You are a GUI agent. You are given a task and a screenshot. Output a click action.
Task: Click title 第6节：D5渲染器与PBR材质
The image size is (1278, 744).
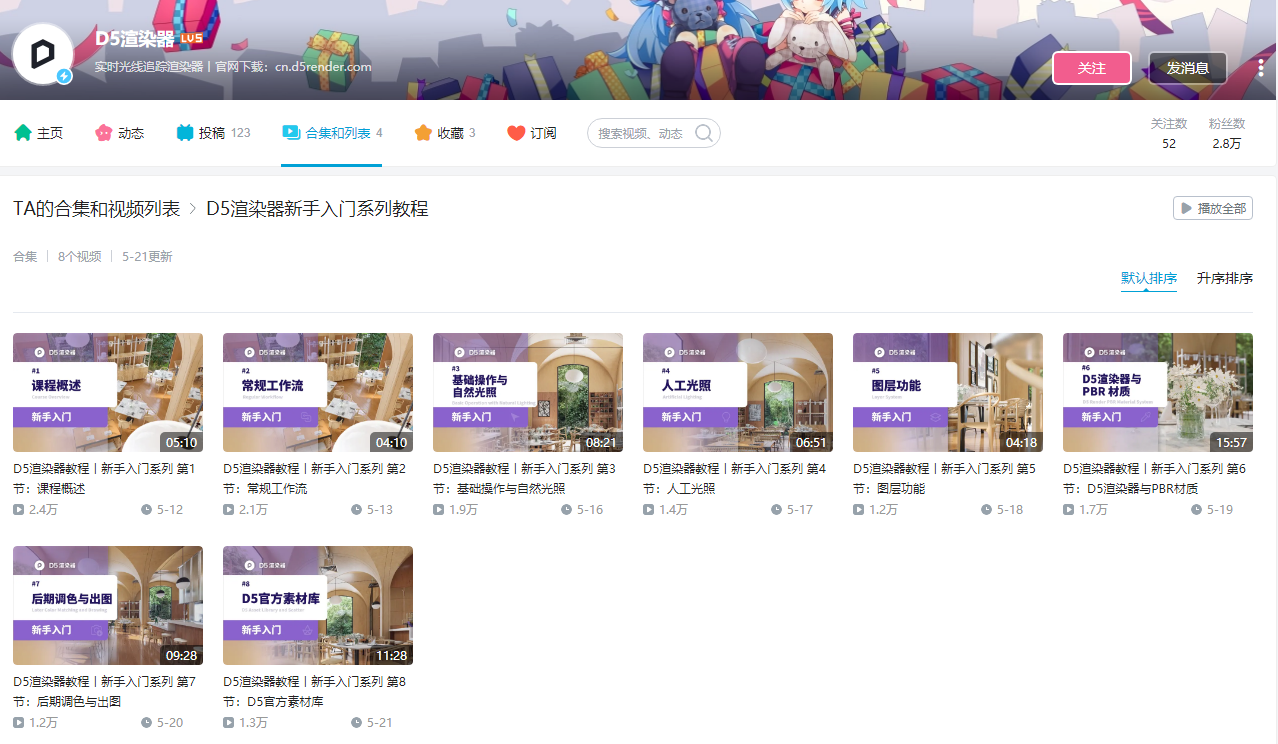coord(1155,478)
